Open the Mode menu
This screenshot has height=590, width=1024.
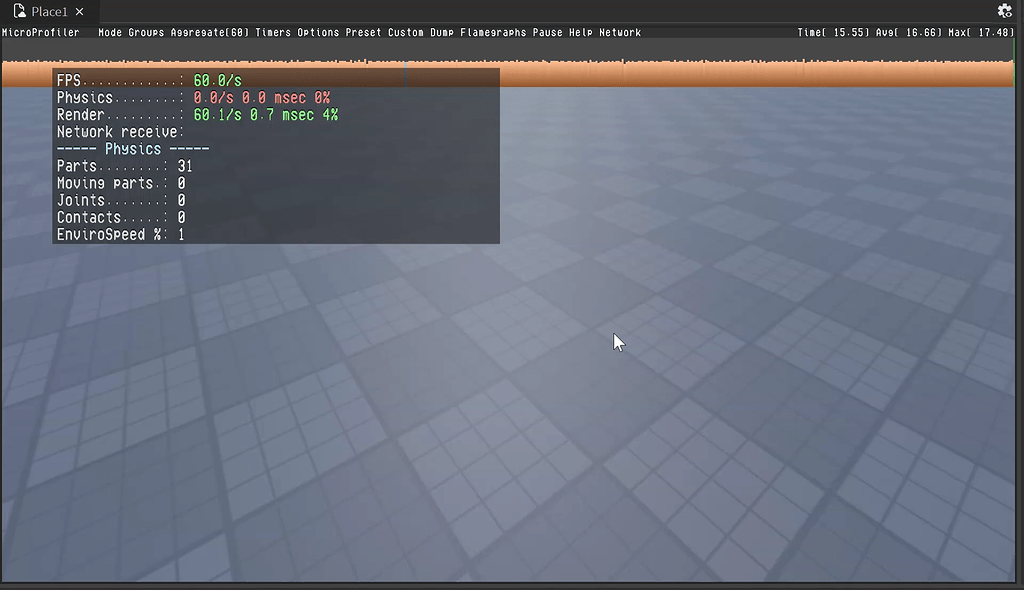point(108,32)
